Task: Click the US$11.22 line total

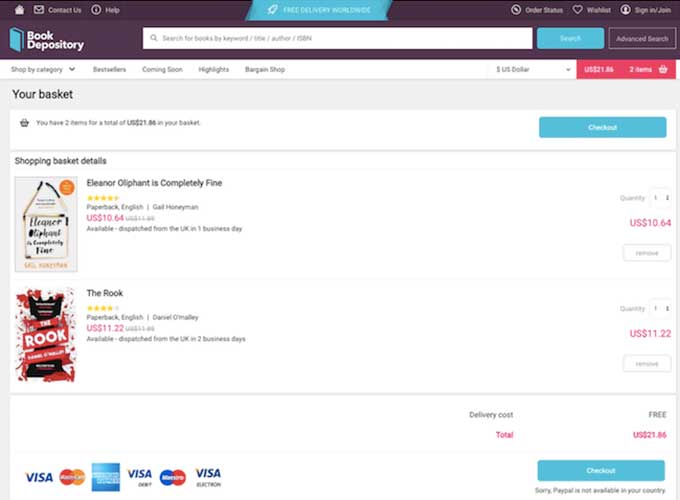Action: (650, 333)
